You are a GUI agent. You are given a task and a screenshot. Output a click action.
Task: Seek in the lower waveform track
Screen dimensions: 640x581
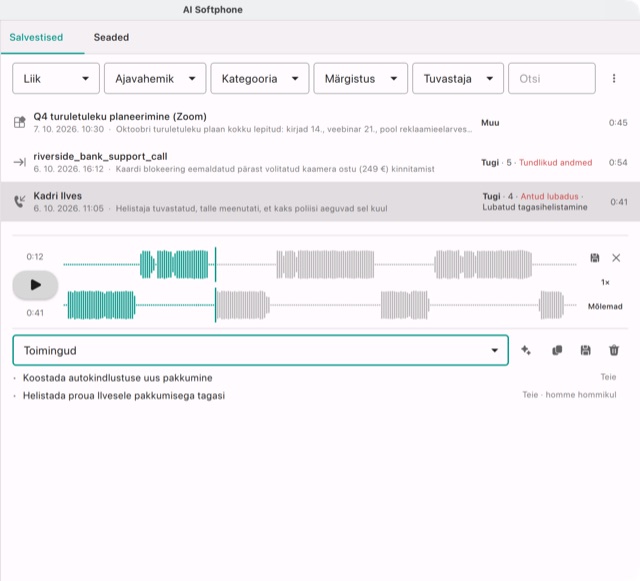coord(320,305)
